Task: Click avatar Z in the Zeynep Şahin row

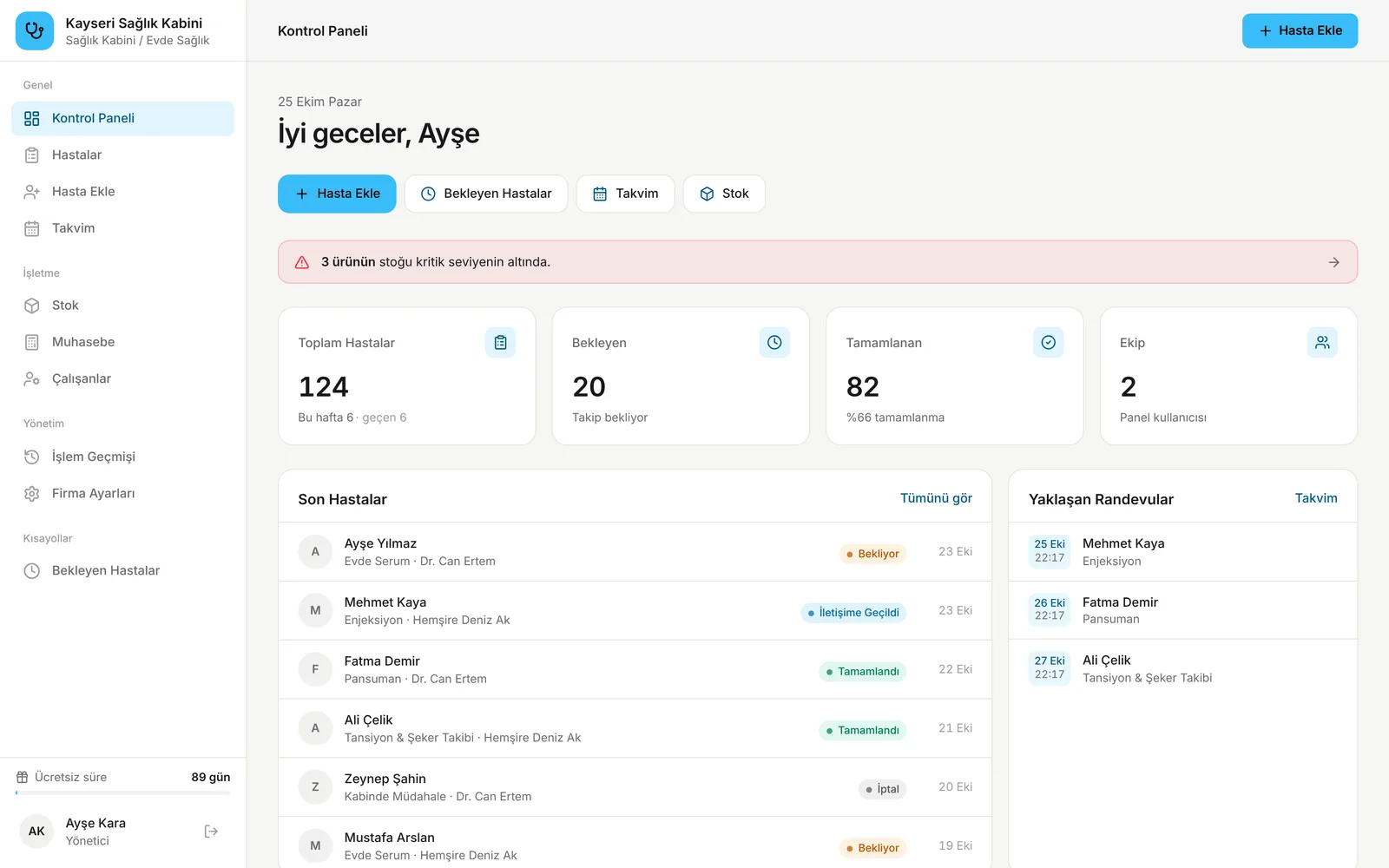Action: pos(315,787)
